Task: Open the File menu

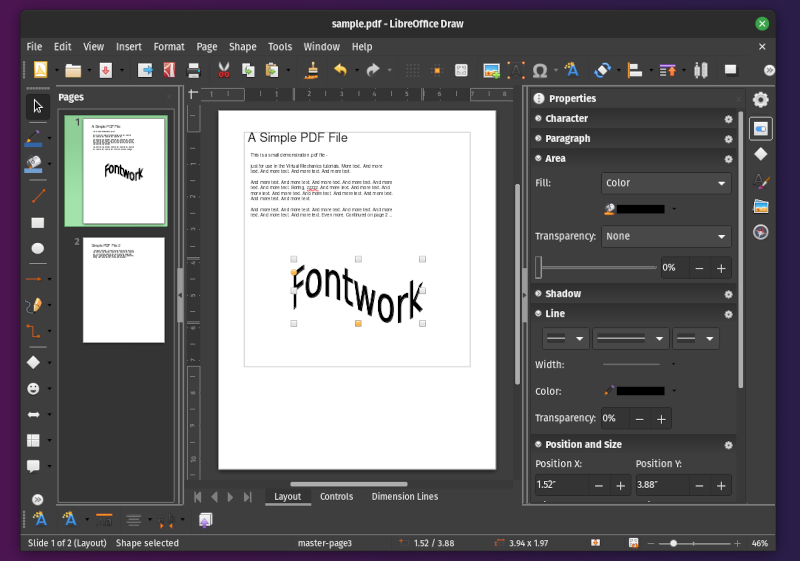Action: (34, 47)
